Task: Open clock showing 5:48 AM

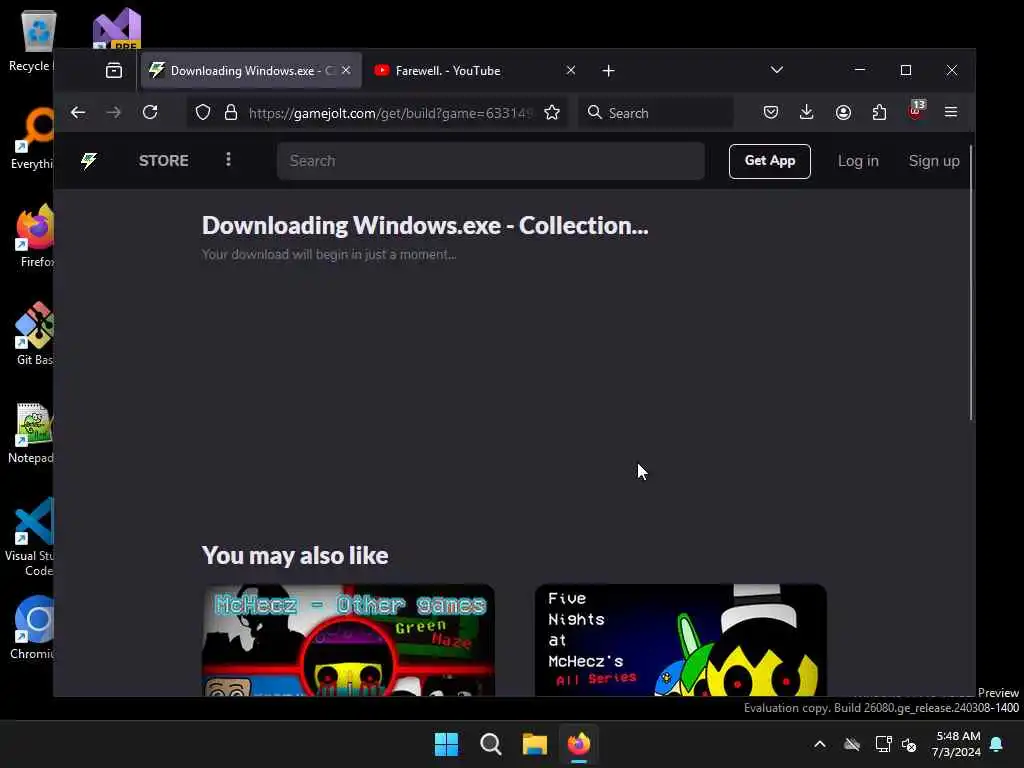Action: click(957, 744)
